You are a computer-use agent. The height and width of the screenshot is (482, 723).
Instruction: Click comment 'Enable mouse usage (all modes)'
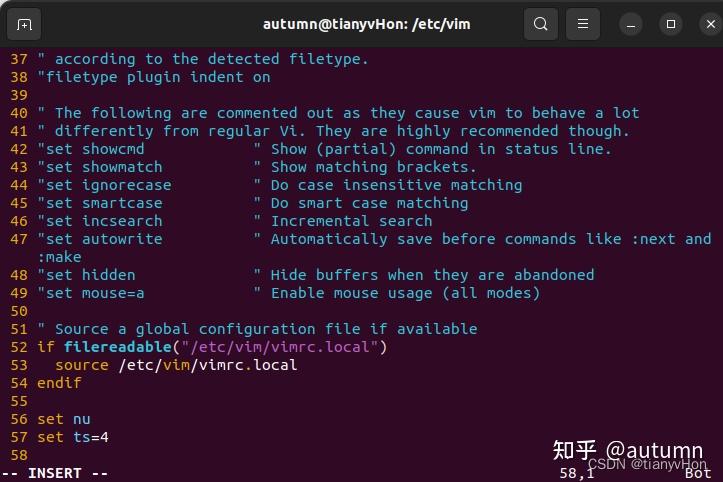405,293
